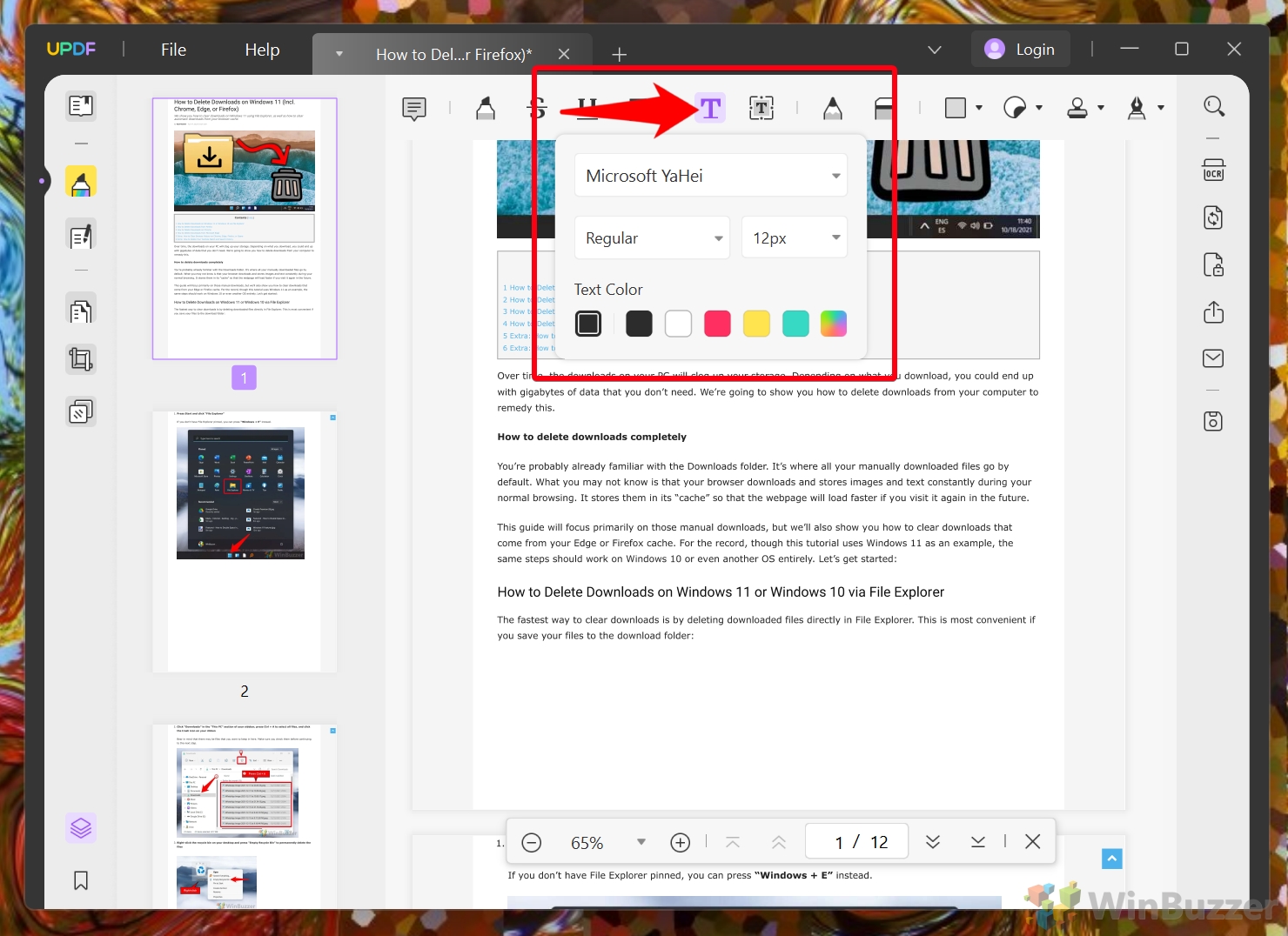Screen dimensions: 1288x936
Task: Go to the first page
Action: point(733,842)
